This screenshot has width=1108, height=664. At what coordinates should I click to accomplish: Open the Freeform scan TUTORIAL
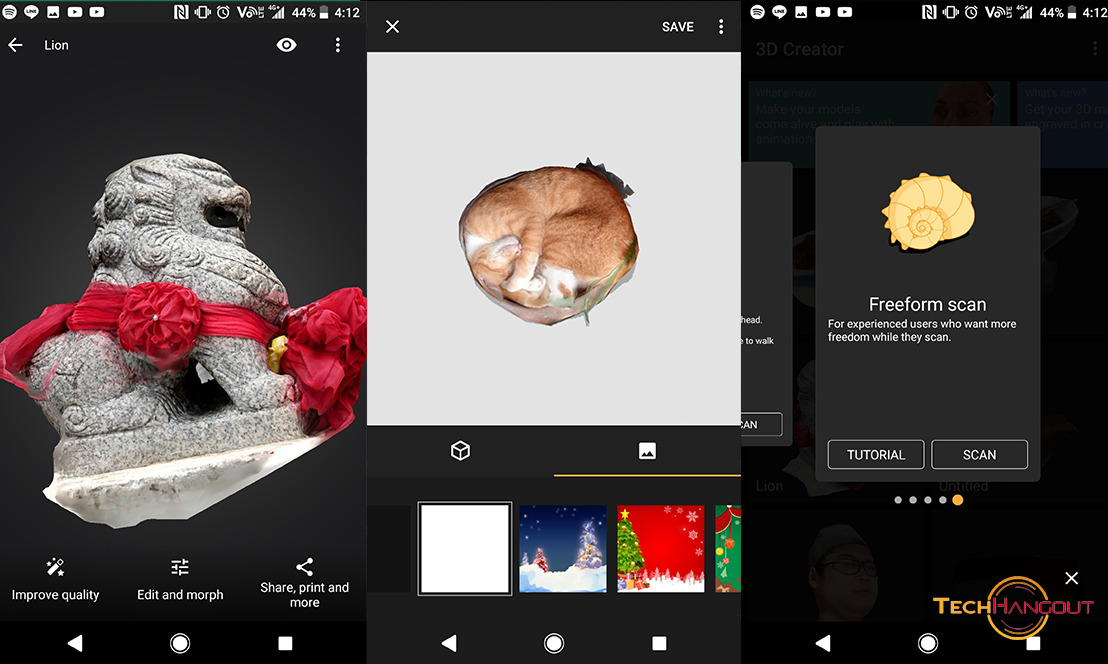tap(876, 455)
